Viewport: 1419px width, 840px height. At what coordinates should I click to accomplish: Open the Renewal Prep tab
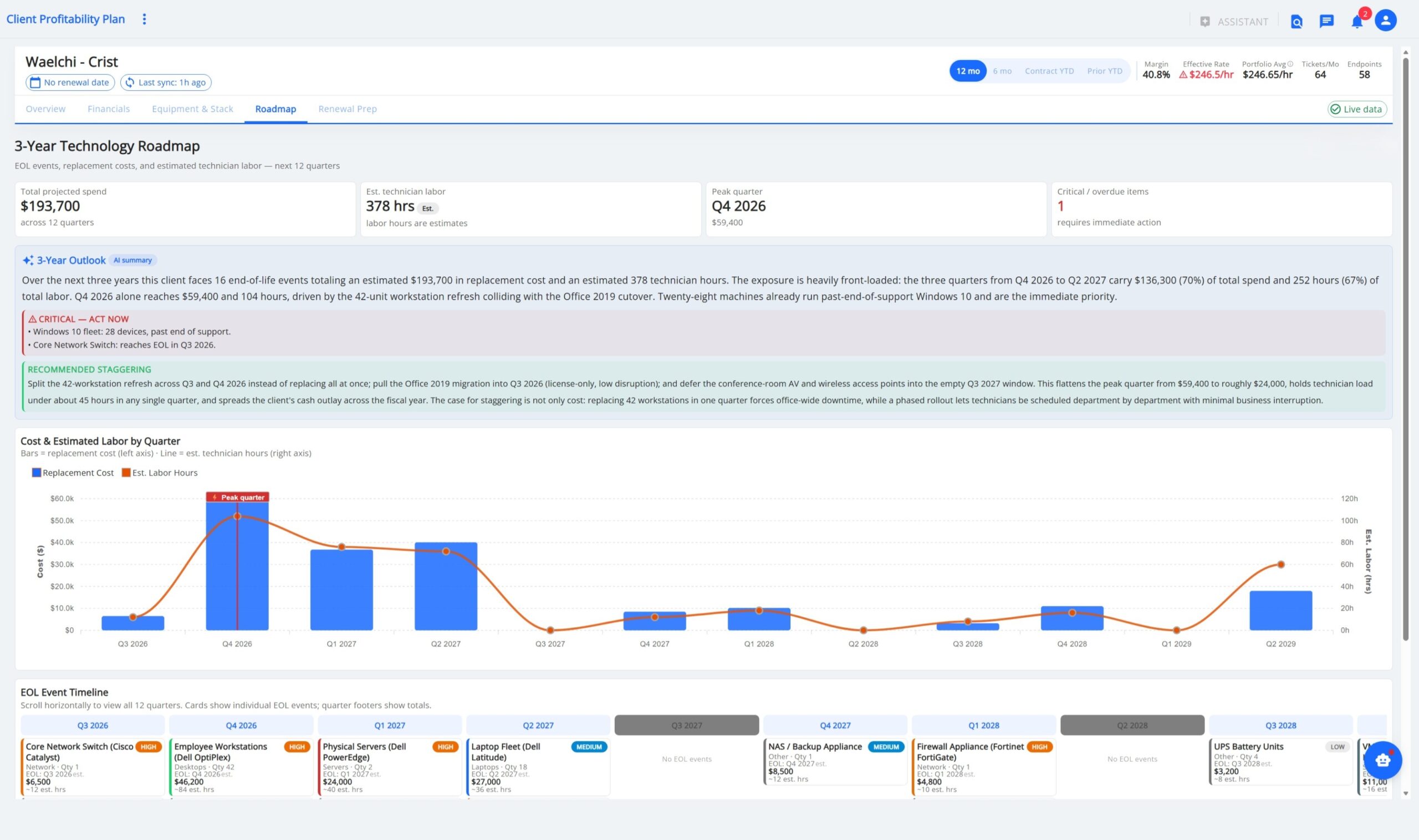tap(347, 109)
